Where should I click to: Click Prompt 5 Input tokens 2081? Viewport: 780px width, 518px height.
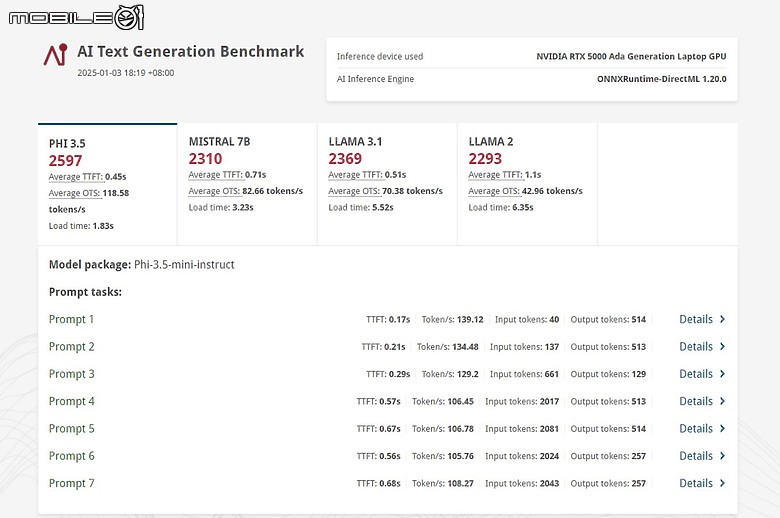point(522,429)
